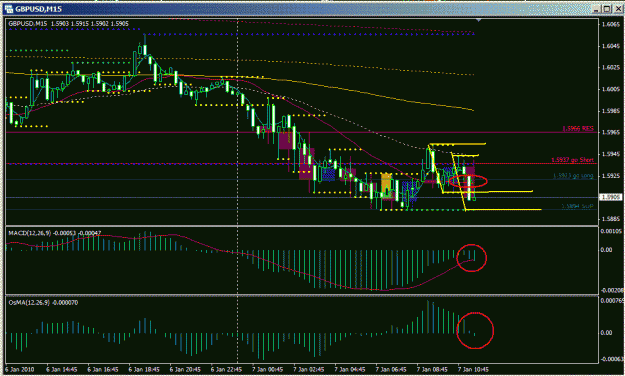This screenshot has height=376, width=625.
Task: Click the 0.00 value on the OsMA scale
Action: tap(606, 333)
